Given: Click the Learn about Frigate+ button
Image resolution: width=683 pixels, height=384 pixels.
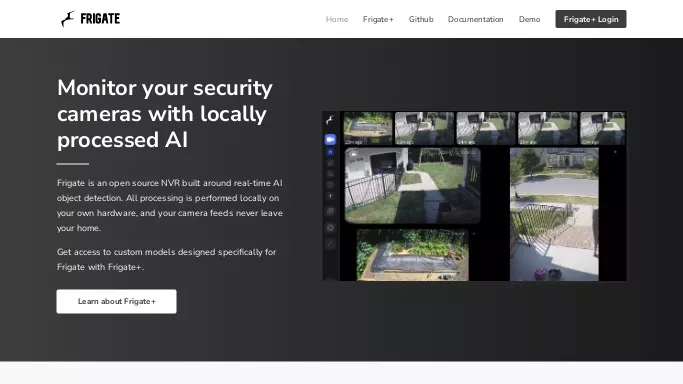Looking at the screenshot, I should coord(116,301).
